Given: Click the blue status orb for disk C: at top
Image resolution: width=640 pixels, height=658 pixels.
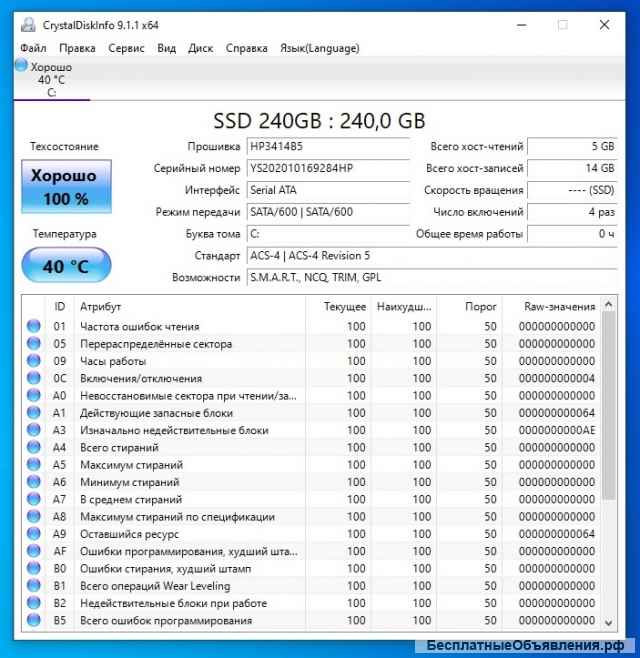Looking at the screenshot, I should coord(21,65).
